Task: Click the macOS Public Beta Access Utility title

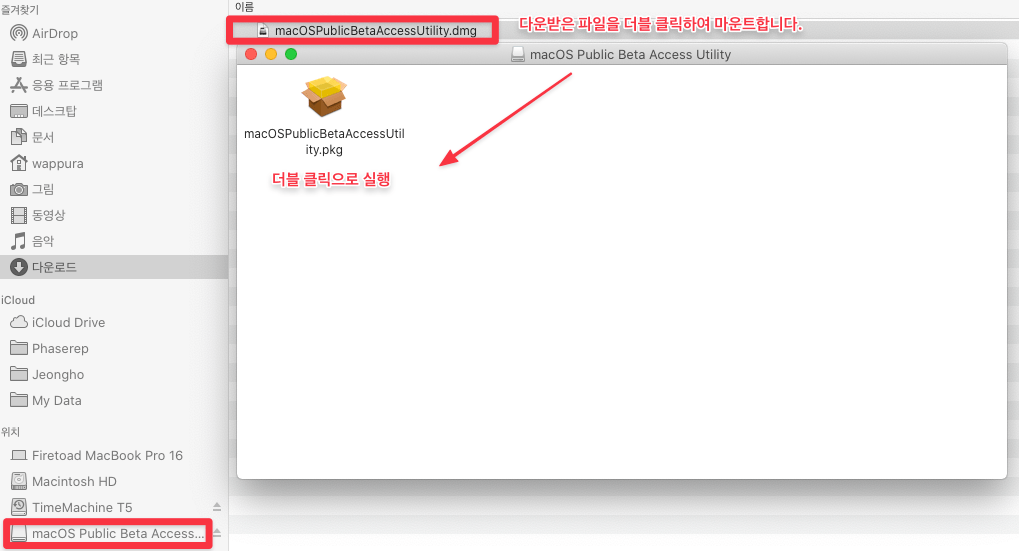Action: coord(630,55)
